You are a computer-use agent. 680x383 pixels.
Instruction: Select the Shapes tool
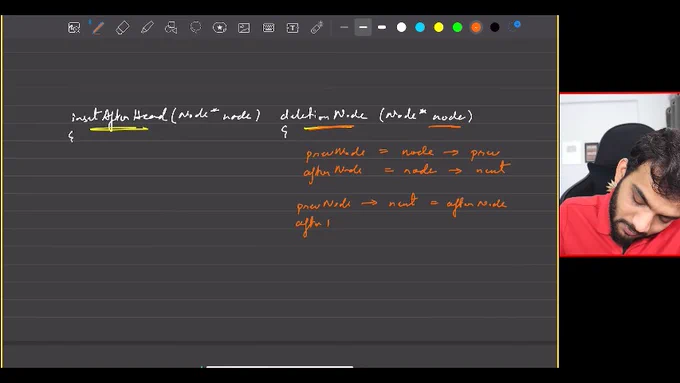171,28
